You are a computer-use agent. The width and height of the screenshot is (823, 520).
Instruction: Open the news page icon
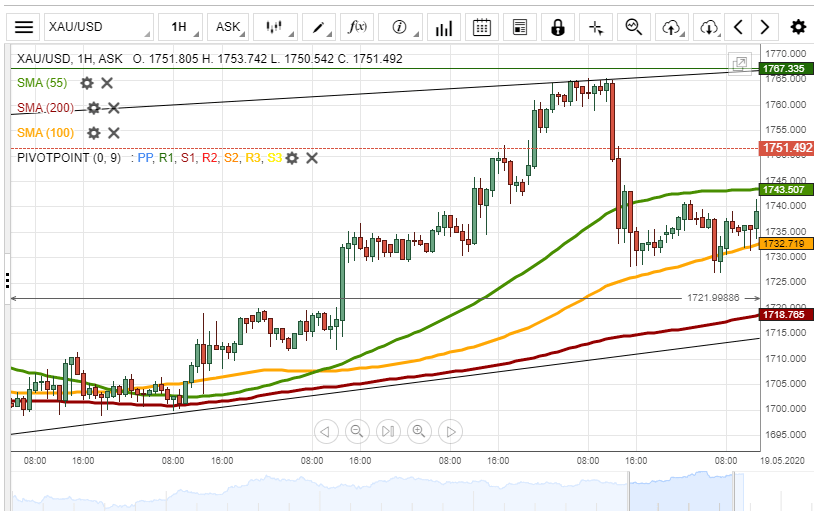click(520, 27)
